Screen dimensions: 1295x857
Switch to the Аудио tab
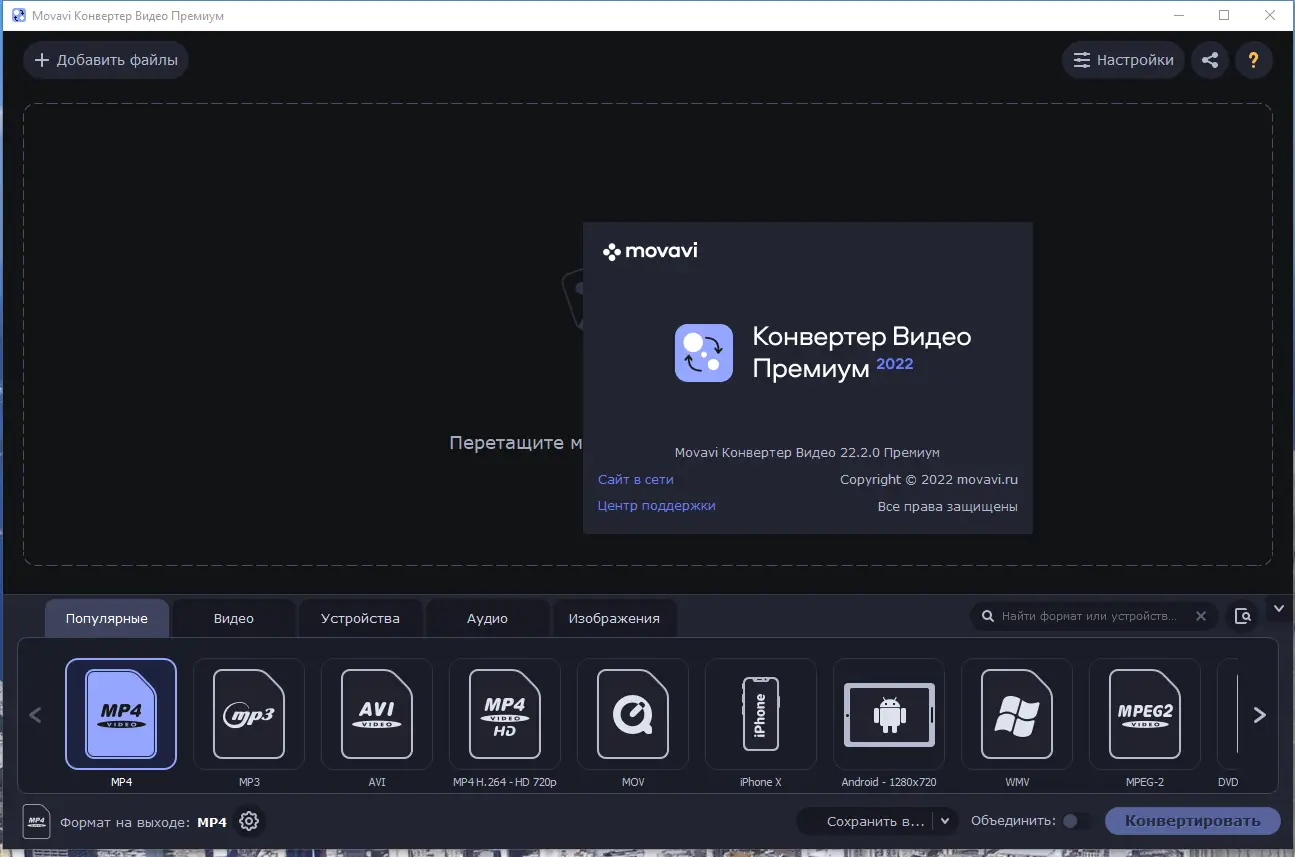point(487,618)
